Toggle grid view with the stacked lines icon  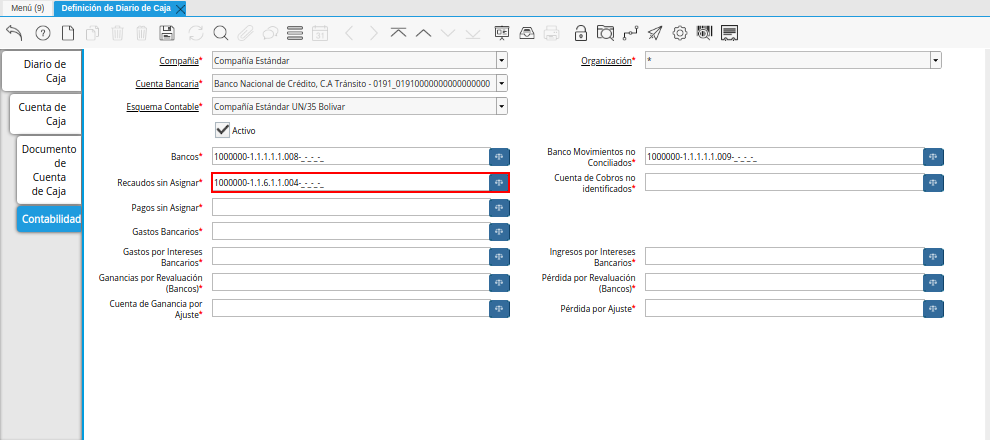295,33
